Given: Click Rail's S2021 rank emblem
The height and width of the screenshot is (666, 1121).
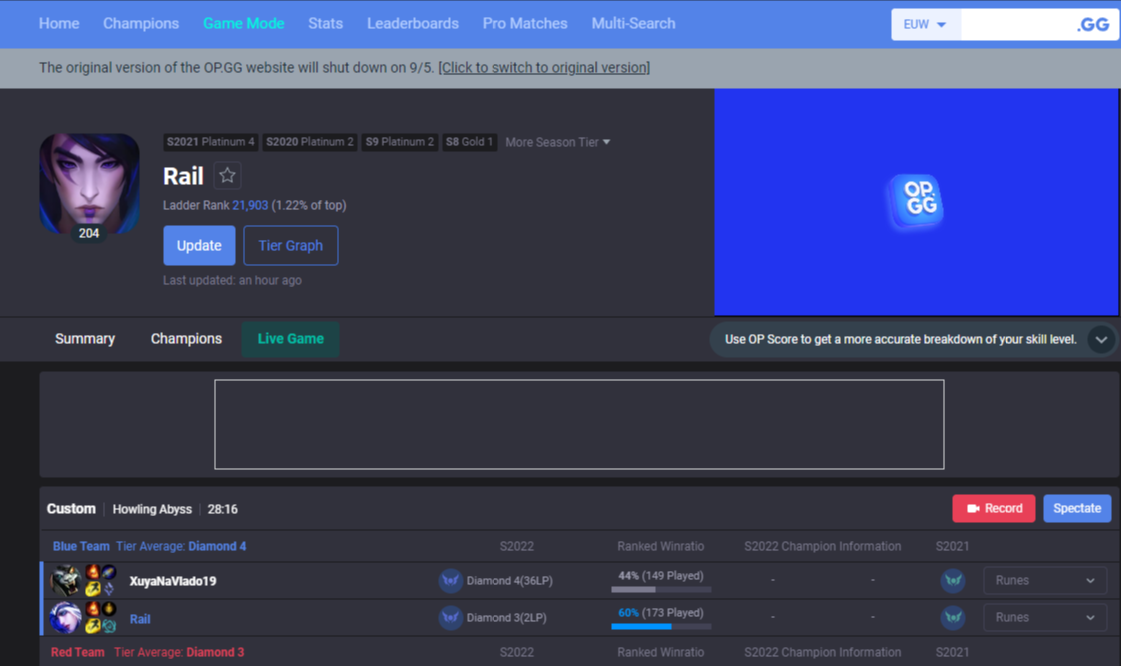Looking at the screenshot, I should pyautogui.click(x=953, y=617).
